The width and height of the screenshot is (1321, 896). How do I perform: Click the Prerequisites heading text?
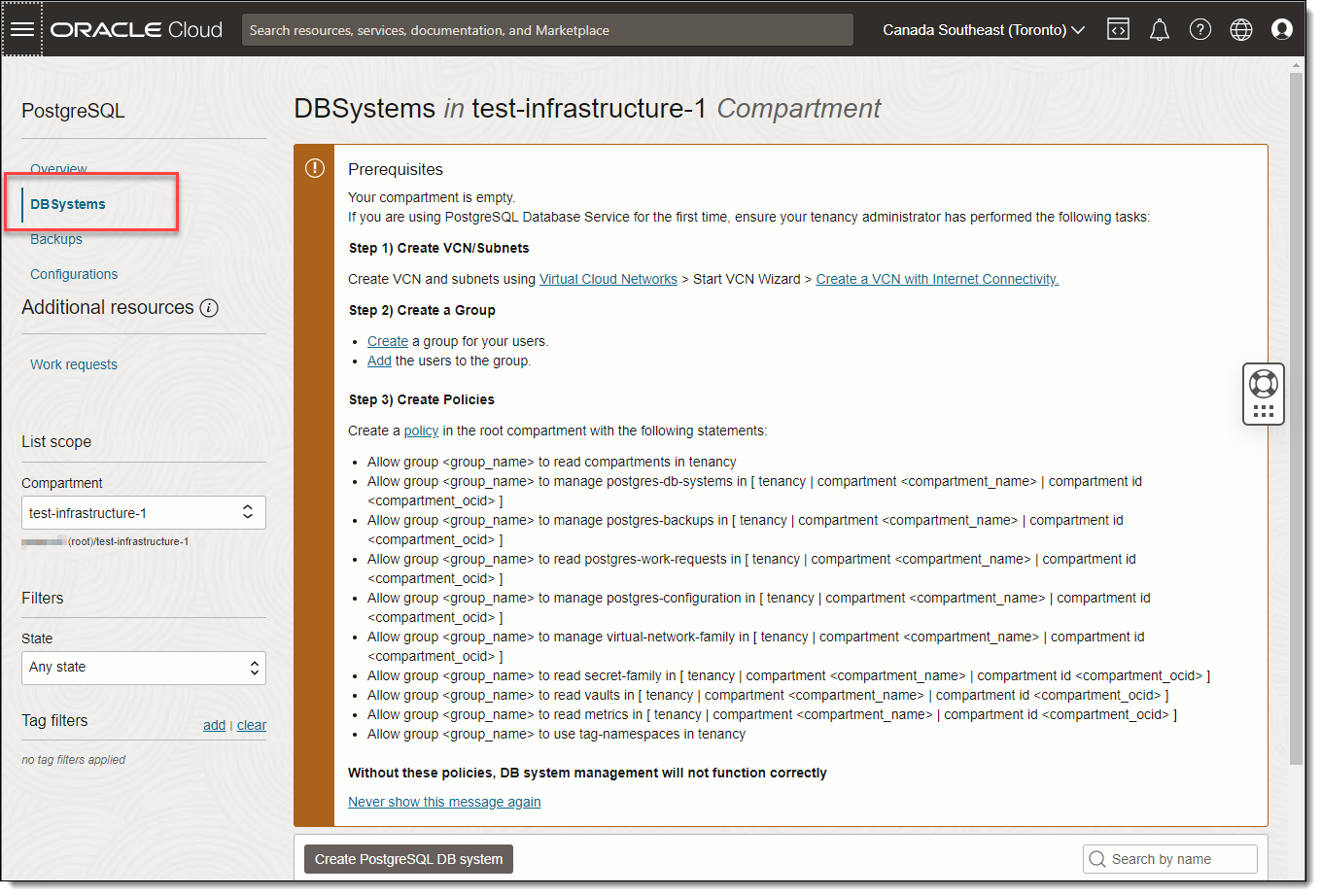click(x=396, y=169)
